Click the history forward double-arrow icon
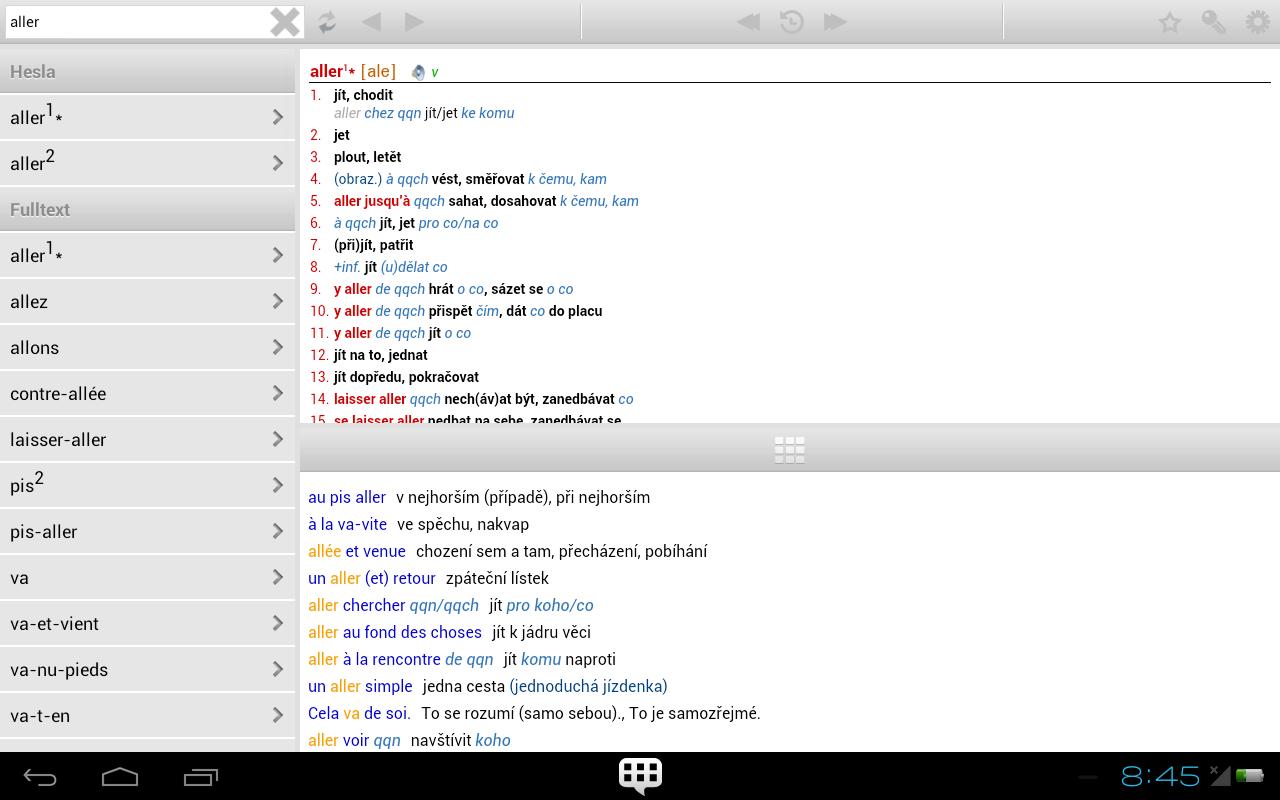The width and height of the screenshot is (1280, 800). pyautogui.click(x=835, y=21)
